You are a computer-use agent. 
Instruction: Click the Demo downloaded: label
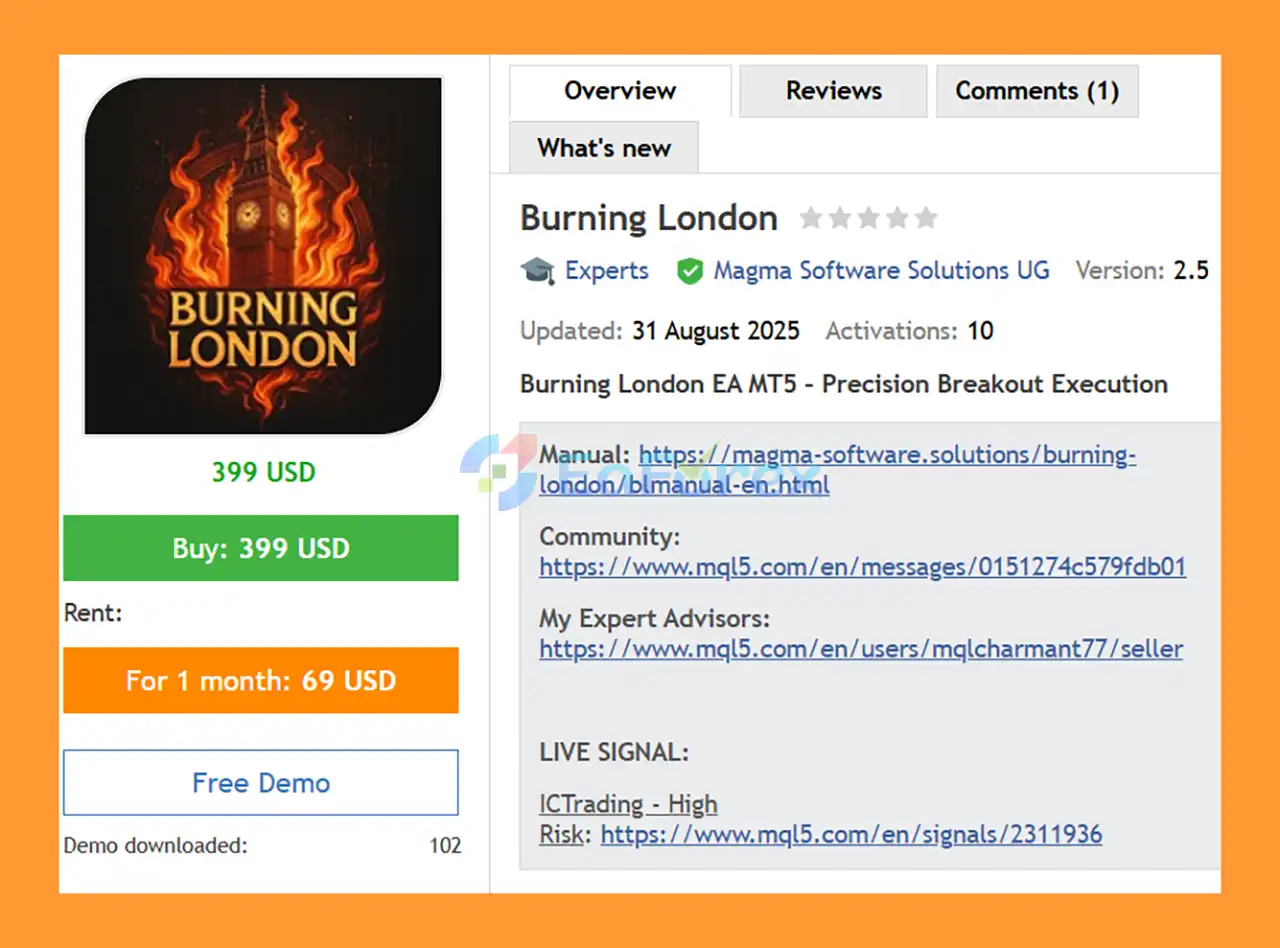(155, 846)
